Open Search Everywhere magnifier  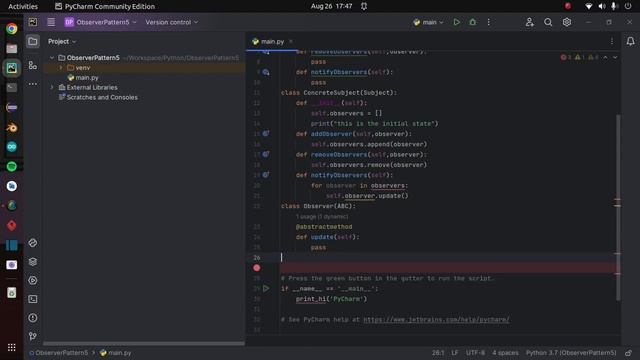[548, 22]
